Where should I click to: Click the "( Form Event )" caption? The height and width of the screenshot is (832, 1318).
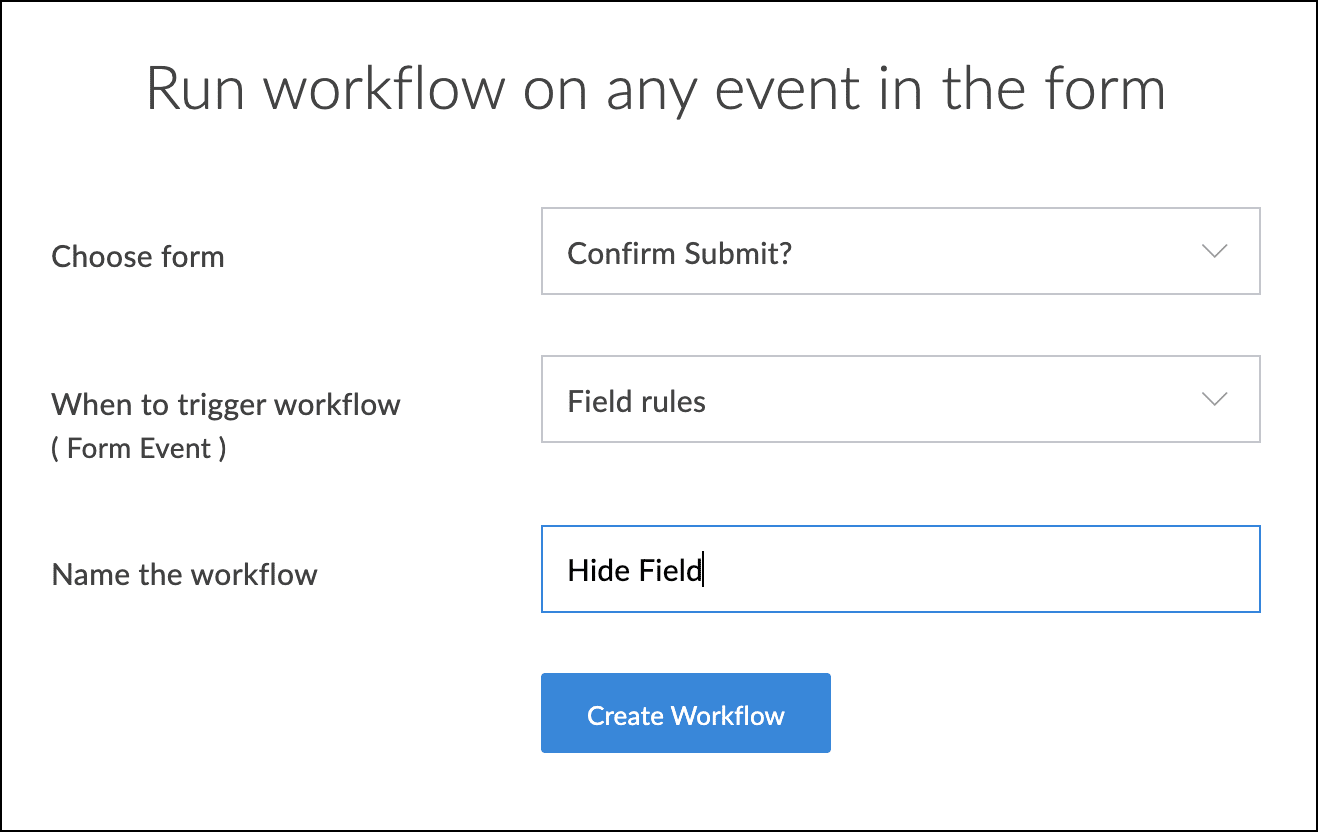pyautogui.click(x=139, y=448)
